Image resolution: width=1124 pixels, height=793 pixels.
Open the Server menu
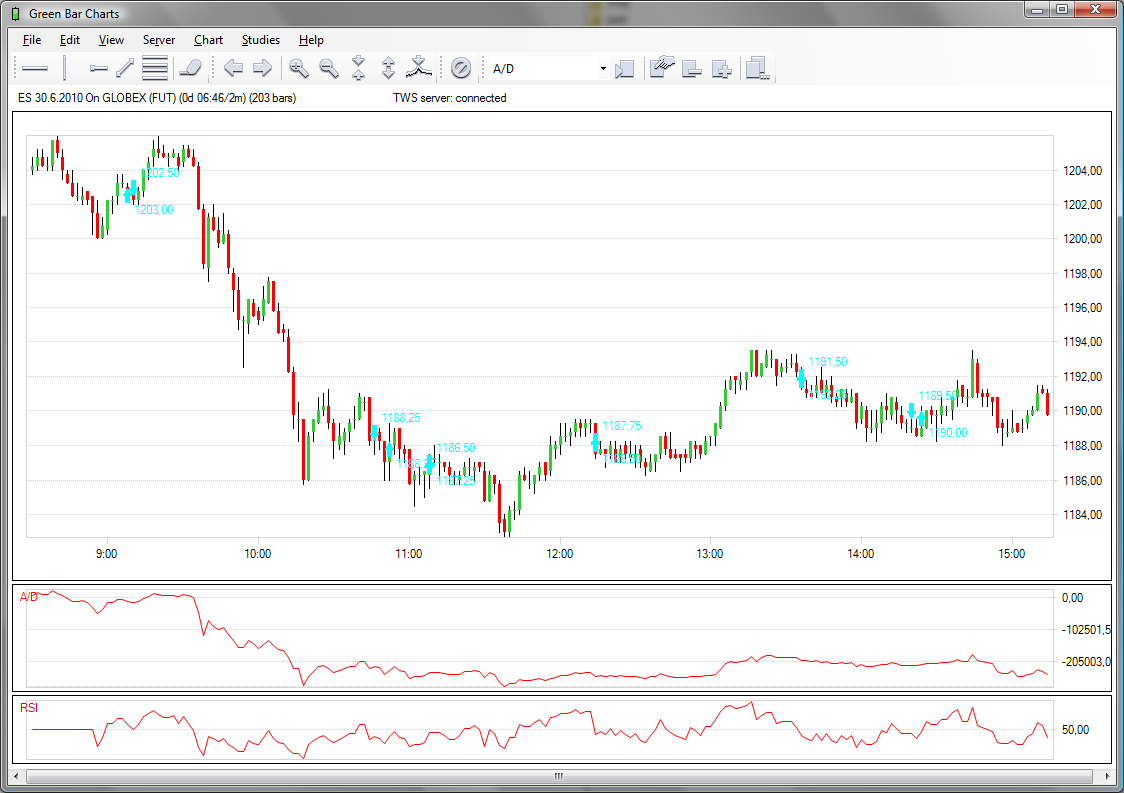tap(158, 40)
